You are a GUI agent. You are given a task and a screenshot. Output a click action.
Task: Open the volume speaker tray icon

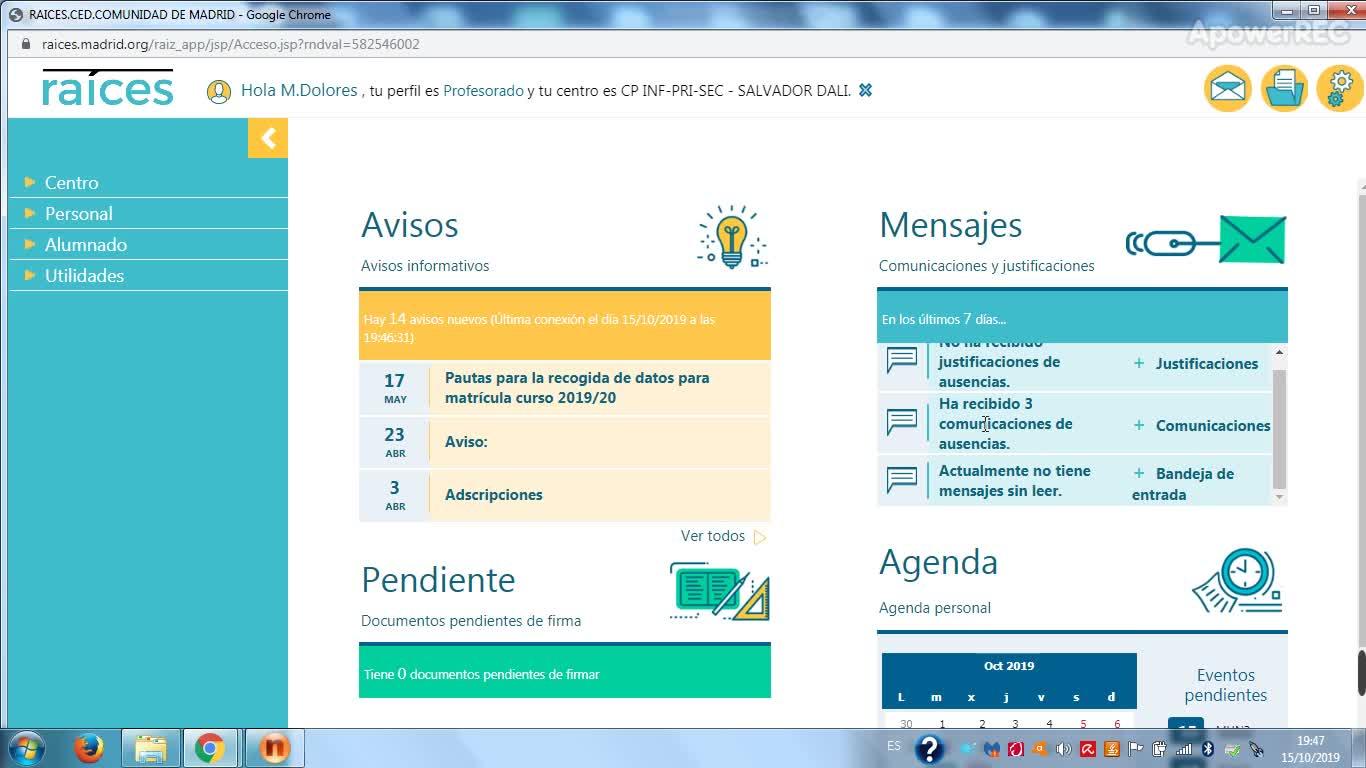coord(1063,749)
